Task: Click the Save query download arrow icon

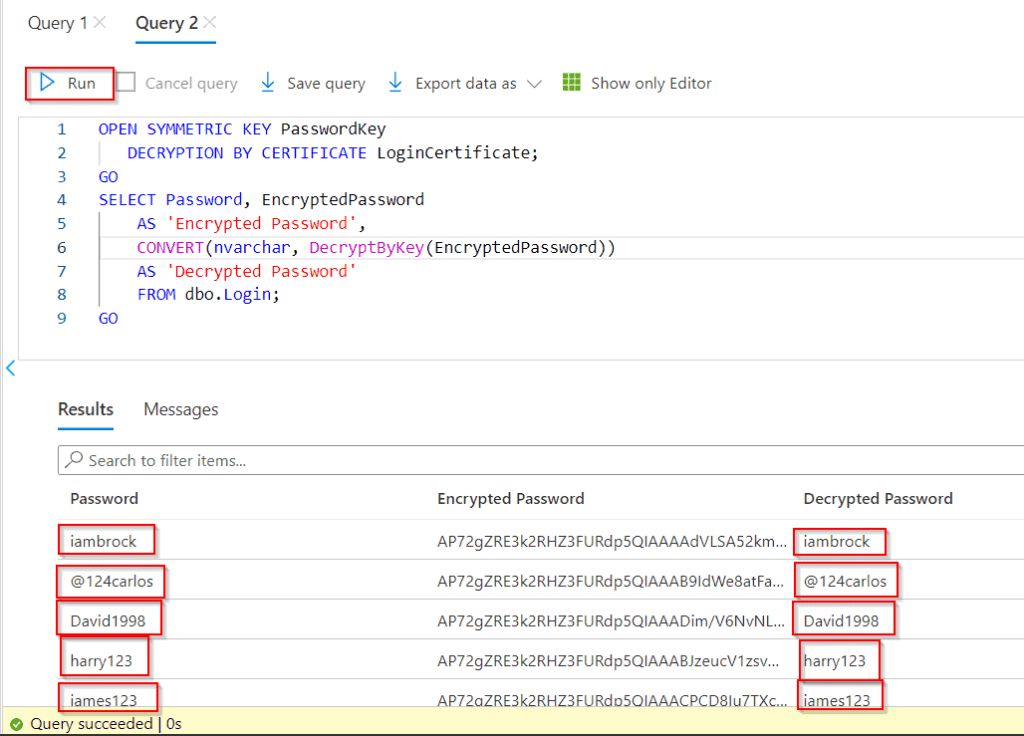Action: 268,82
